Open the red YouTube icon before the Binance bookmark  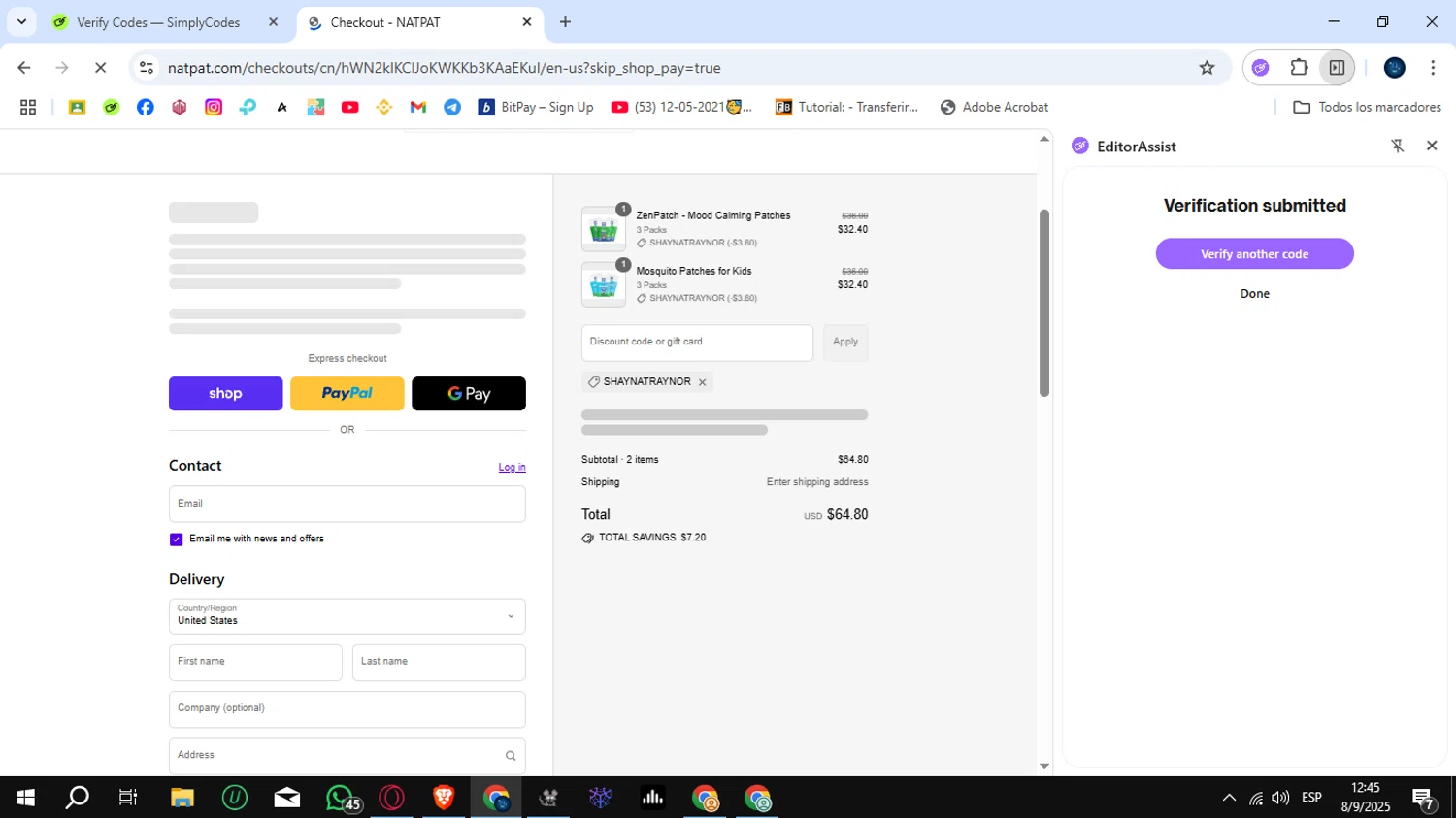pyautogui.click(x=350, y=107)
